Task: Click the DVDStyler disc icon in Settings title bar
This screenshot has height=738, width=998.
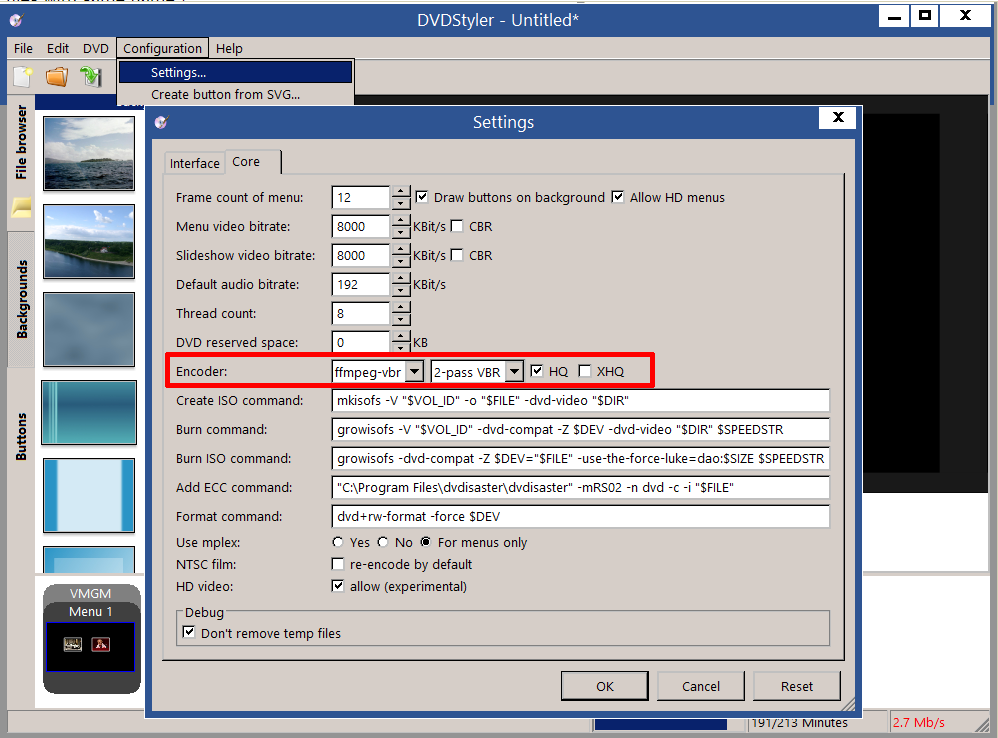Action: coord(161,122)
